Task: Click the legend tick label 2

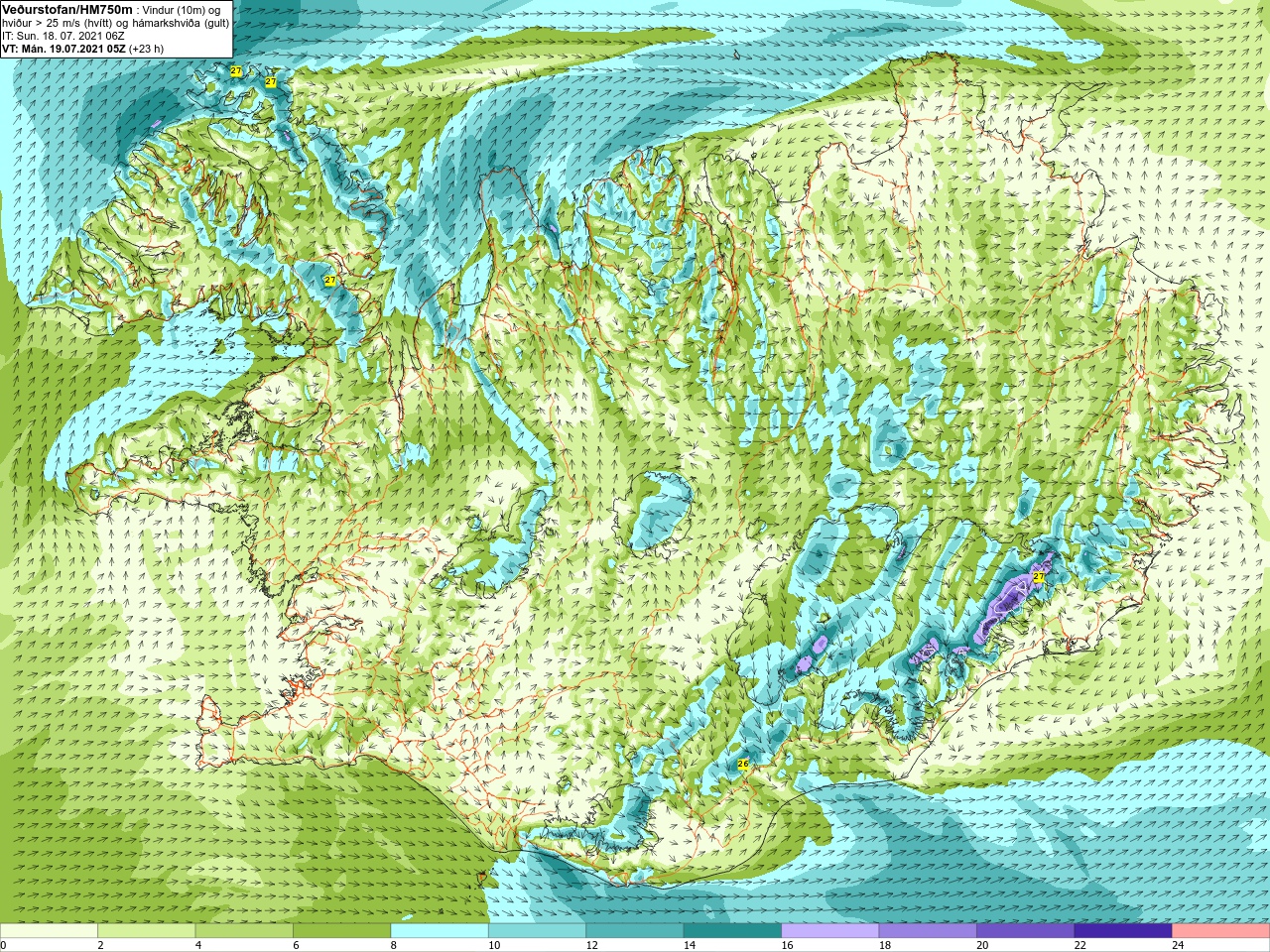Action: [x=100, y=945]
